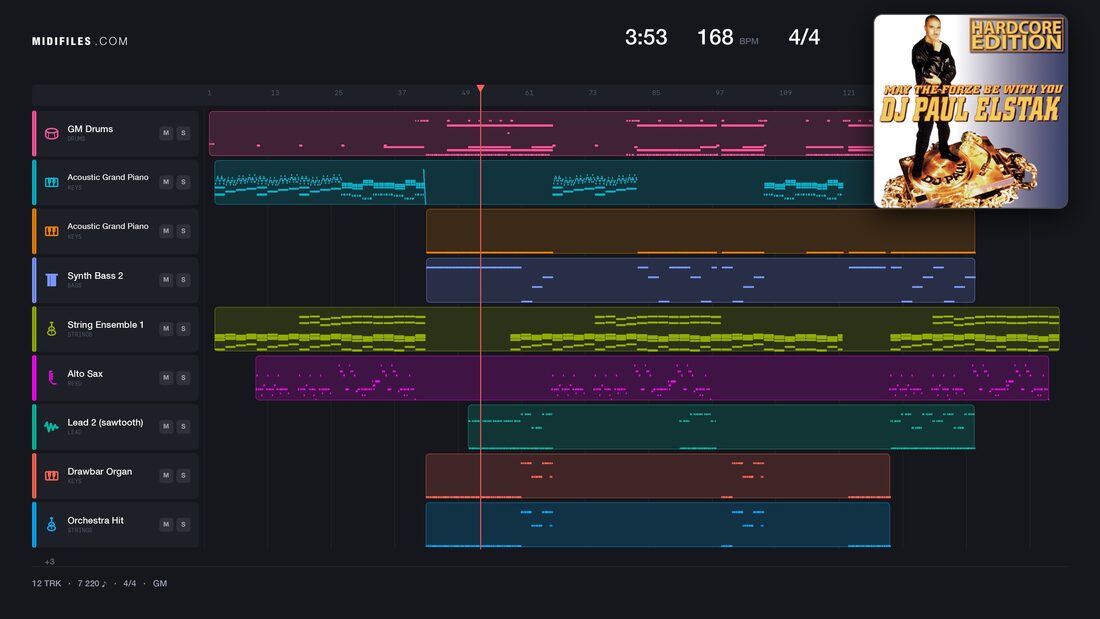Select the Lead 2 (sawtooth) track name

point(105,422)
